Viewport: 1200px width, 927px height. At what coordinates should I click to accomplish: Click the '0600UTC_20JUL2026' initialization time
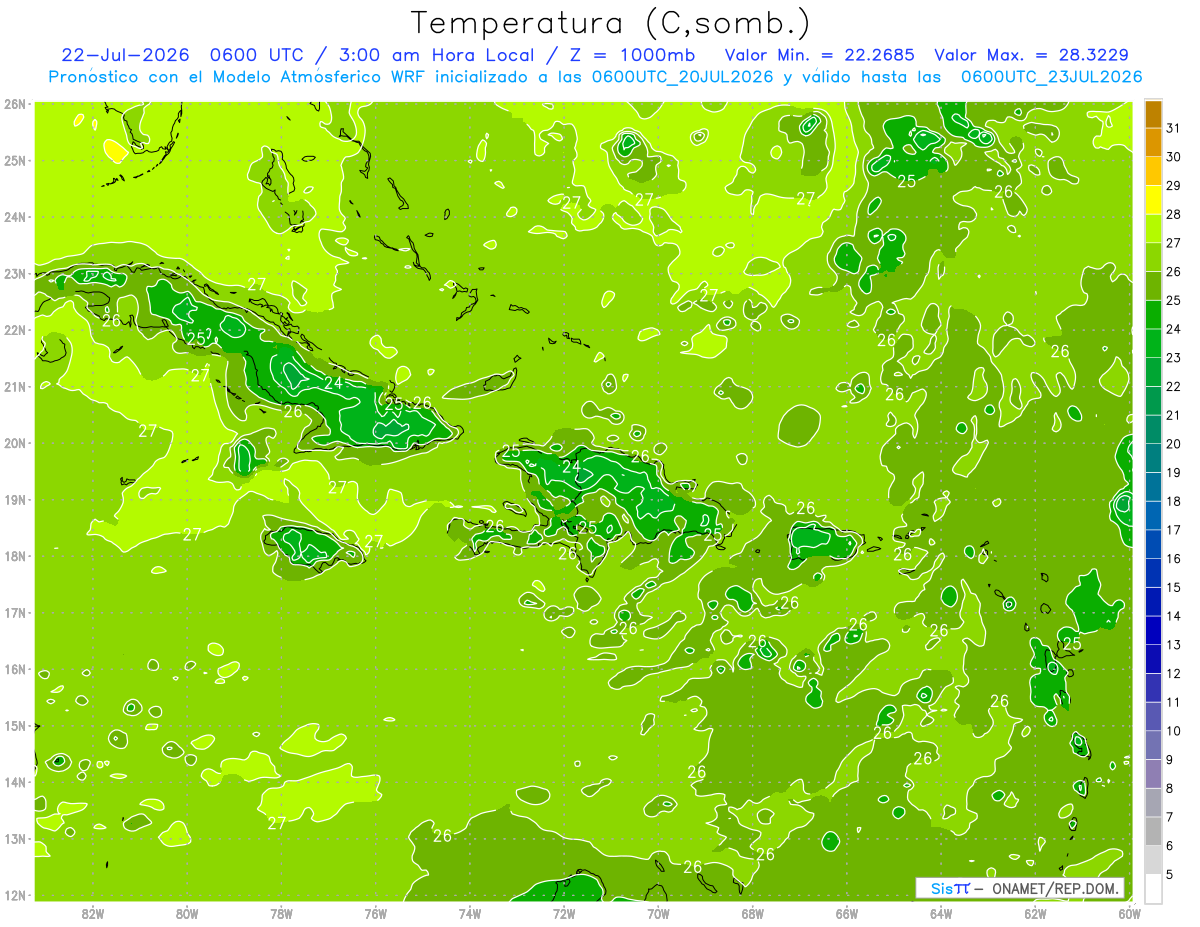(681, 77)
